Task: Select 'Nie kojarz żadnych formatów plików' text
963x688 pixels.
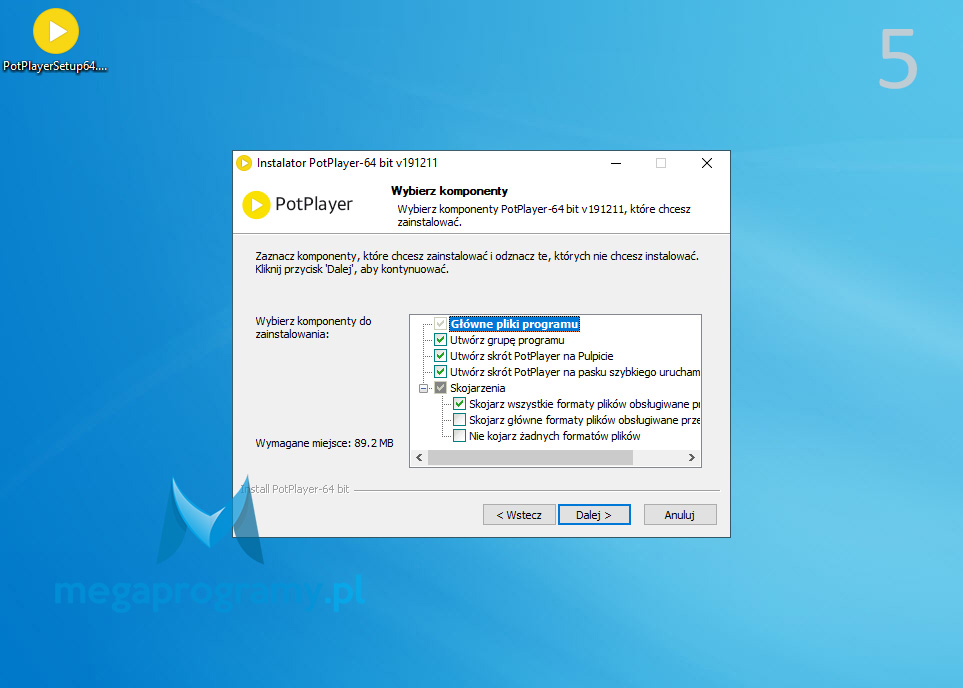Action: click(555, 436)
